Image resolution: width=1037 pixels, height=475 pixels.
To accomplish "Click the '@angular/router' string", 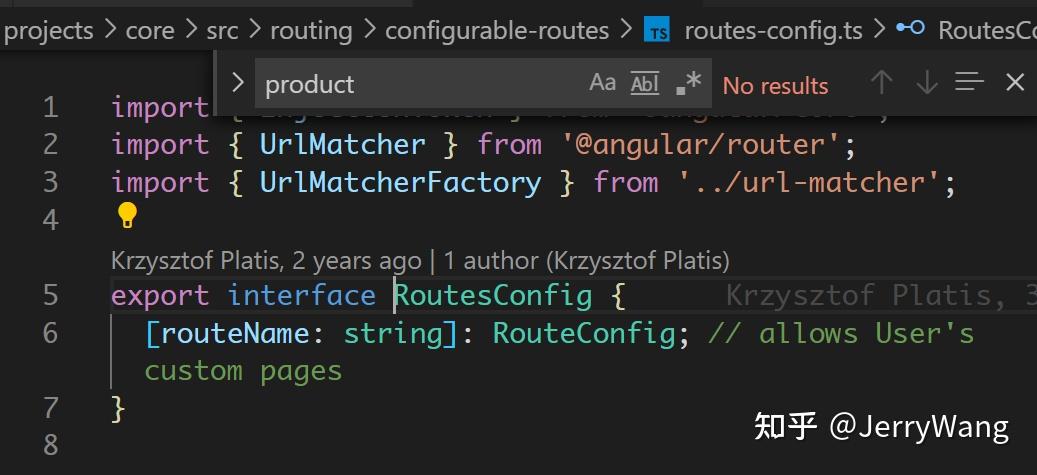I will (701, 144).
